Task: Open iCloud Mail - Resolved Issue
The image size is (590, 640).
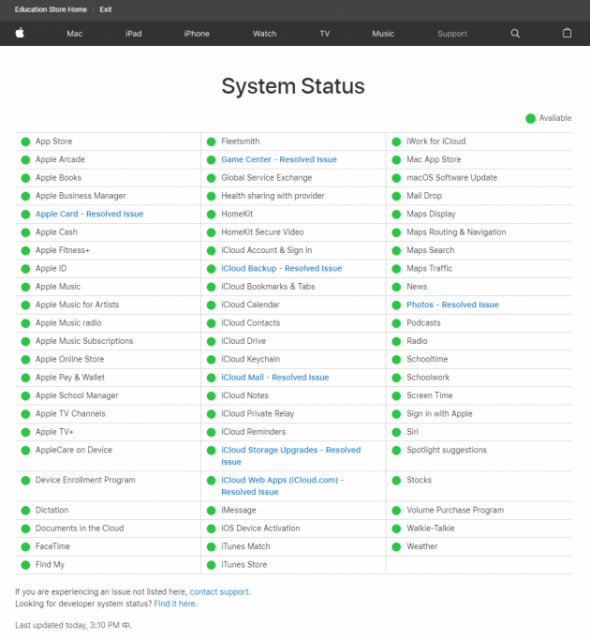Action: point(275,377)
